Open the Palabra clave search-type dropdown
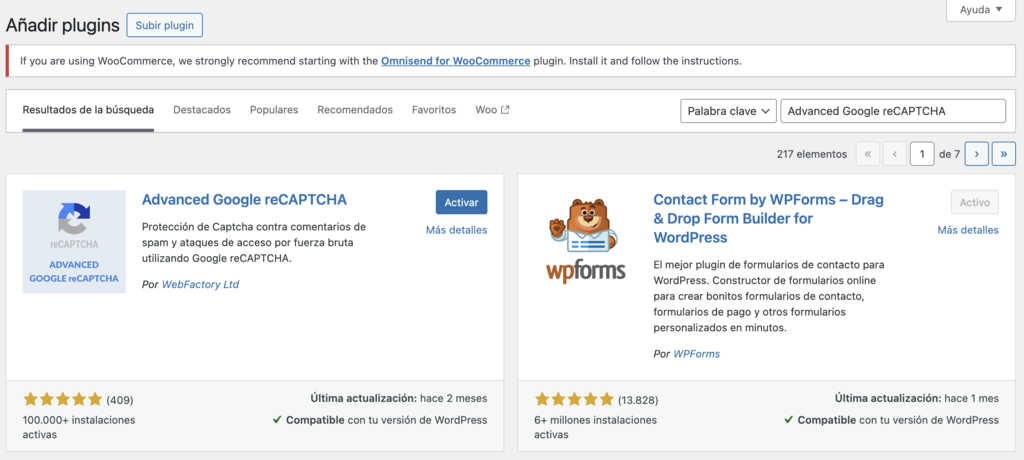Screen dimensions: 1024x460 (x=728, y=111)
